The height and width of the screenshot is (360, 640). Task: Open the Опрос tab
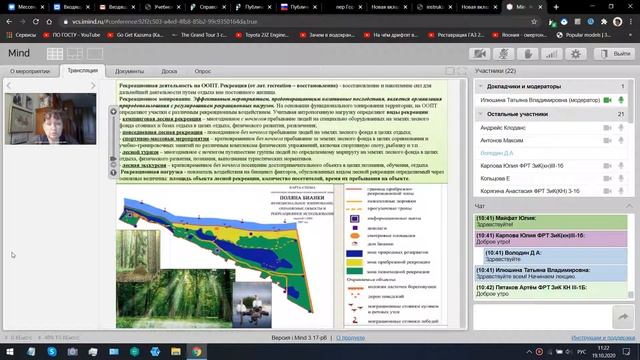click(x=202, y=71)
